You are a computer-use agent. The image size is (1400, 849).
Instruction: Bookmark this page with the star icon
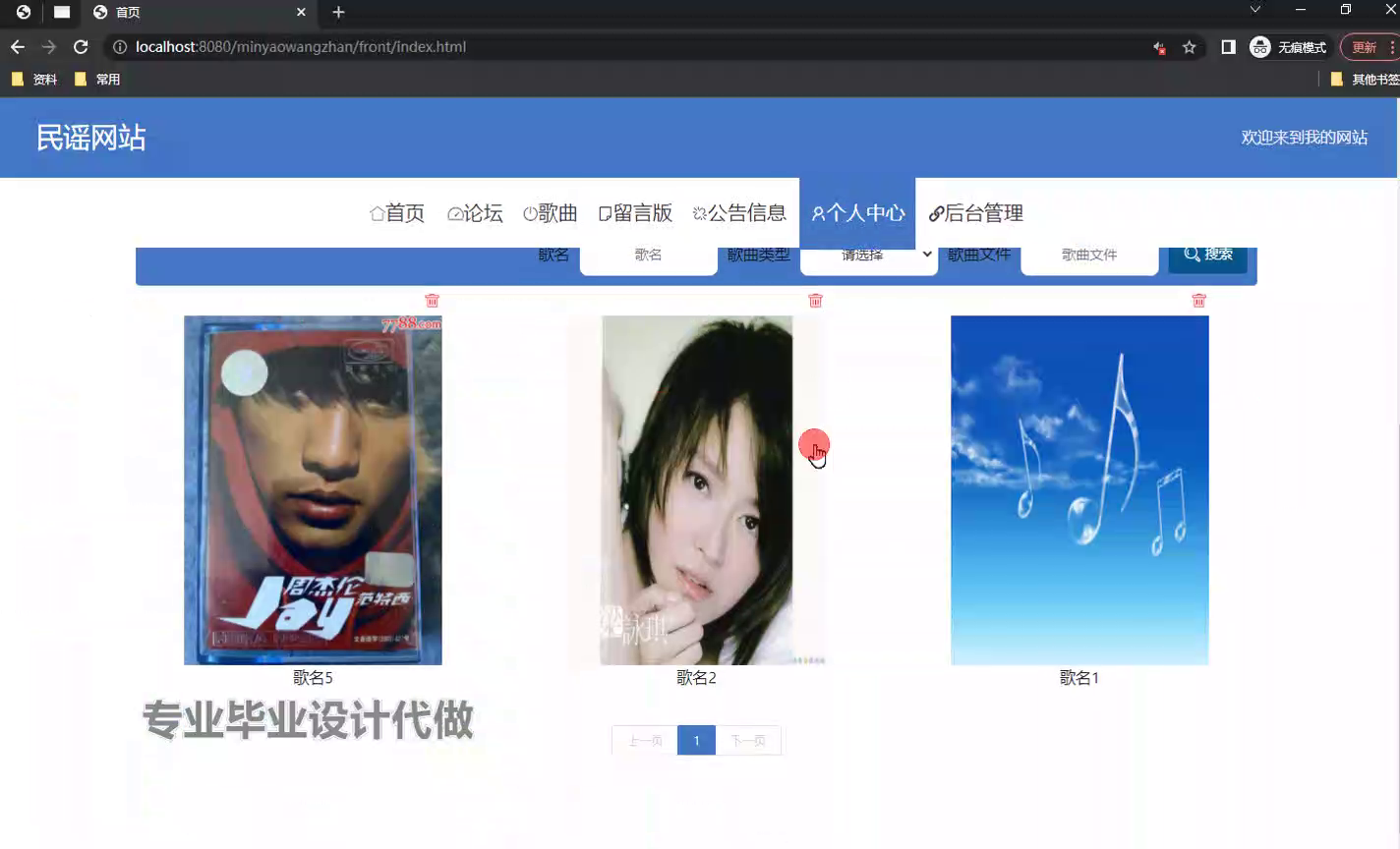point(1190,47)
